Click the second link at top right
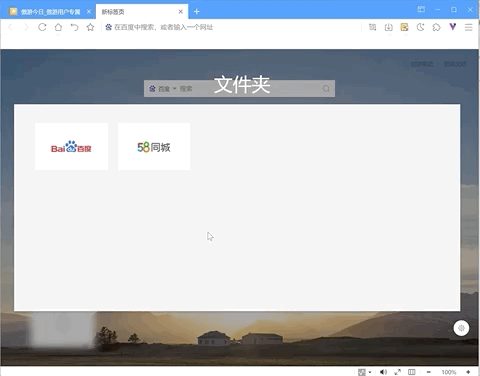480x376 pixels. [x=455, y=64]
